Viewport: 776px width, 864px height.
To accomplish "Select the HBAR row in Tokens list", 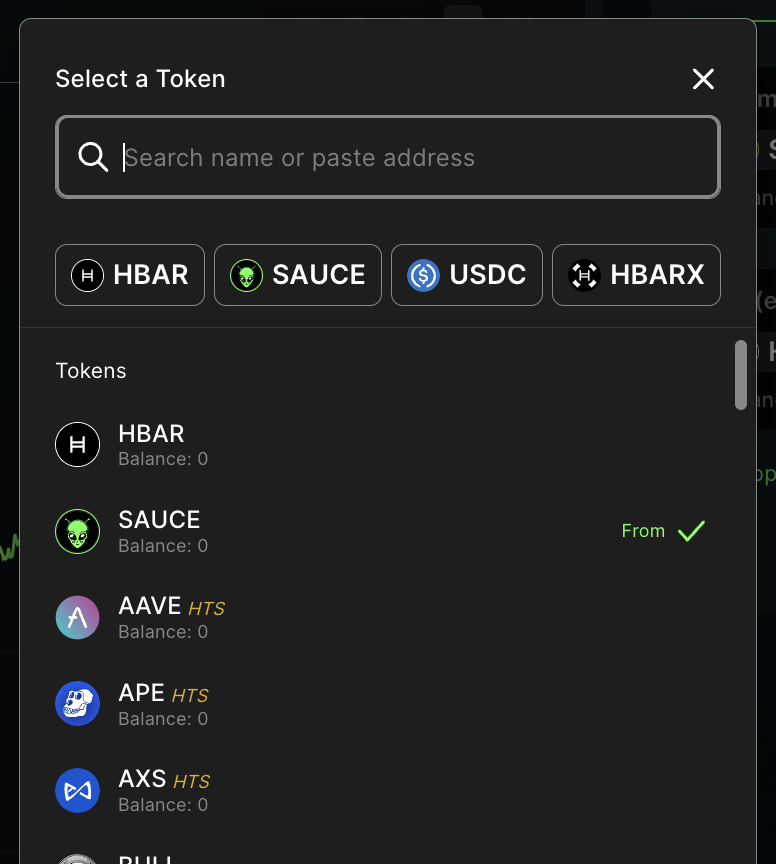I will pos(380,445).
